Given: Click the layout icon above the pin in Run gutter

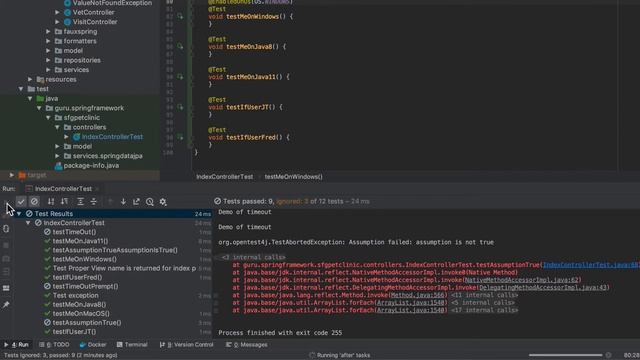Looking at the screenshot, I should coord(6,288).
